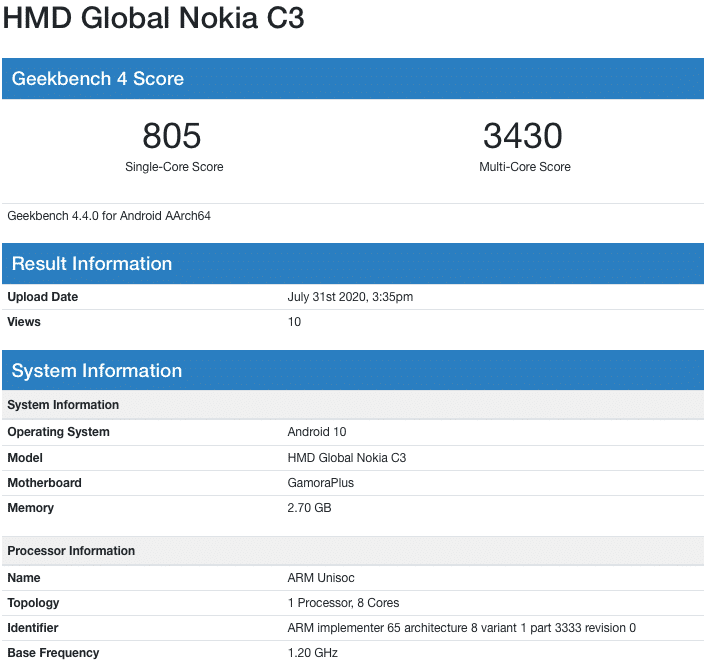Image resolution: width=705 pixels, height=667 pixels.
Task: Click the Views count value 10
Action: click(x=294, y=322)
